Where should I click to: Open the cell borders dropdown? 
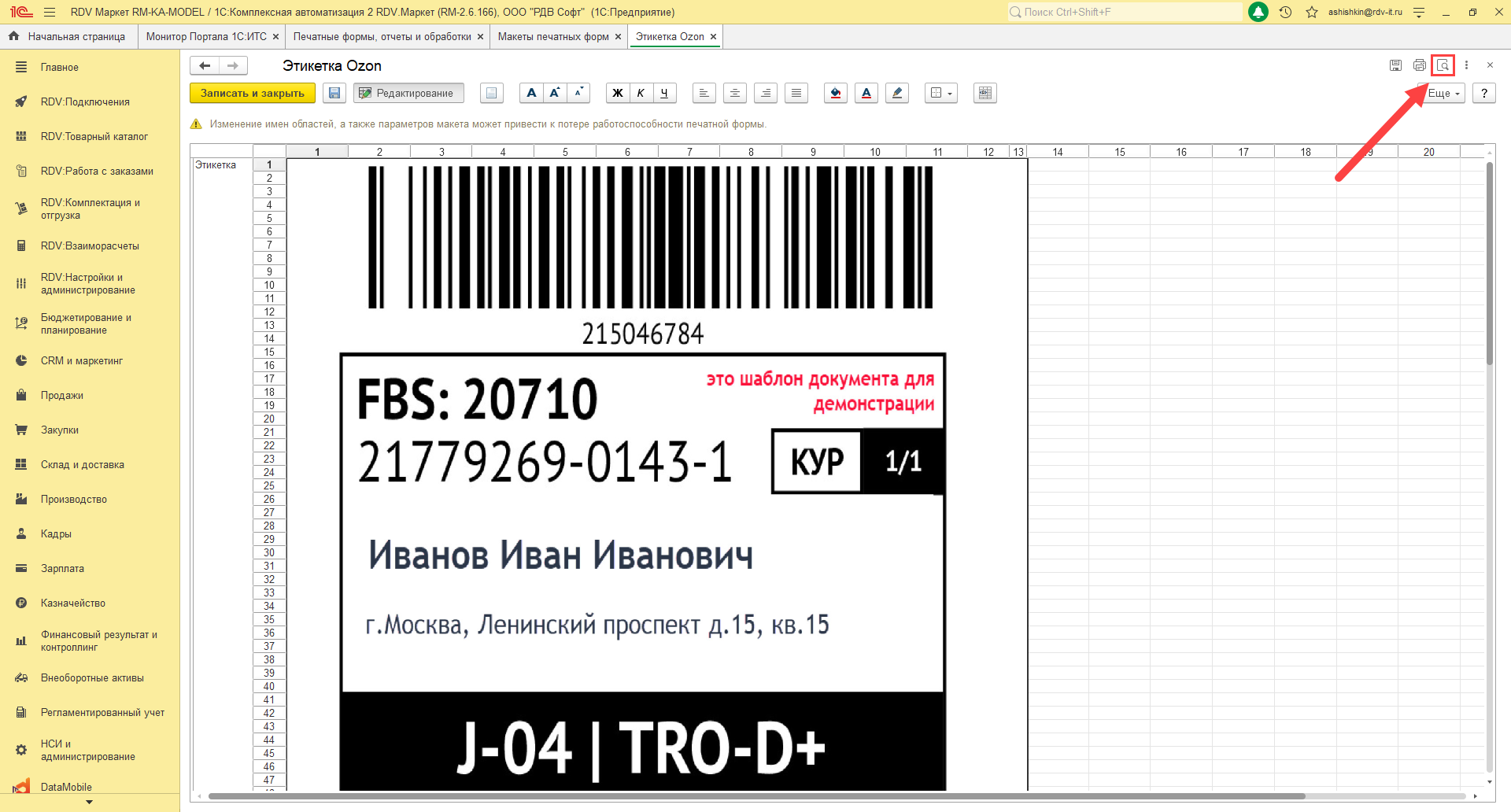point(941,93)
